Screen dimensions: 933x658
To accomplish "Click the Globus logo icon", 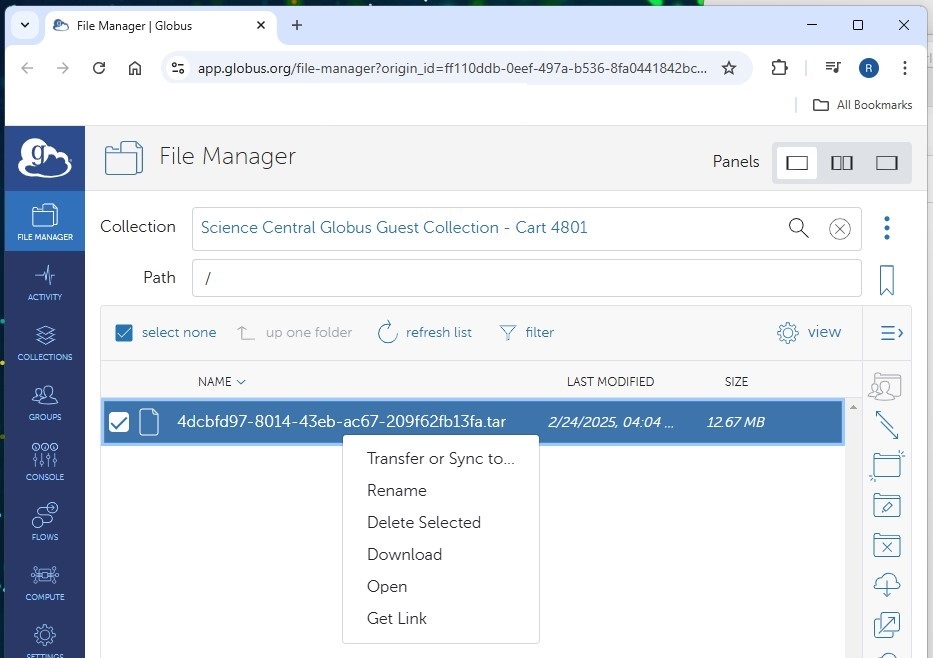I will (x=45, y=158).
